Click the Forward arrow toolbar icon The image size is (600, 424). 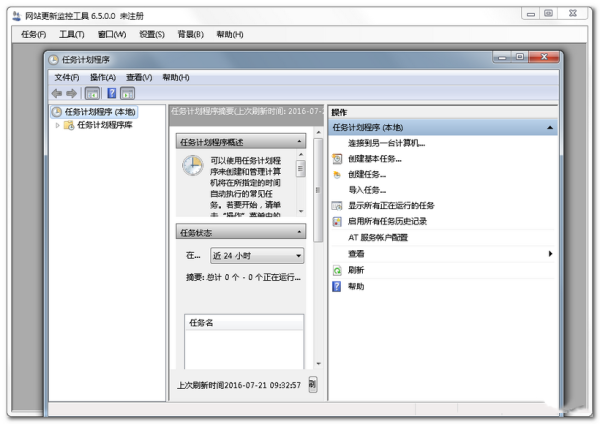pos(71,93)
